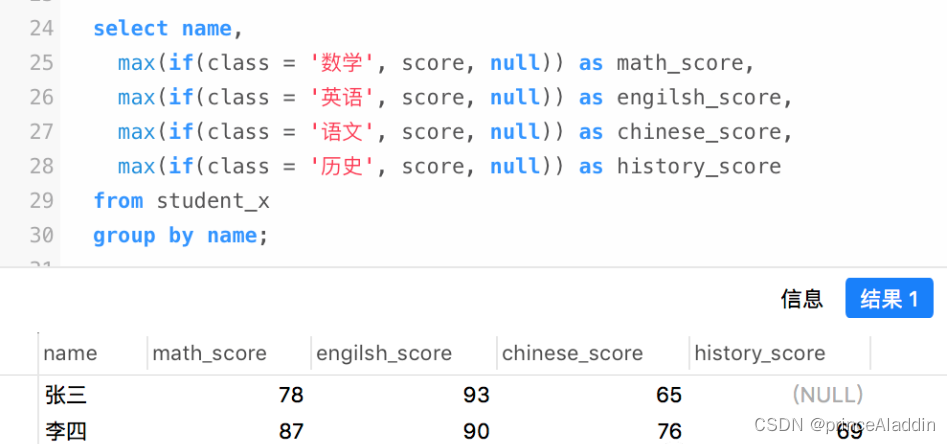Click the history_score alias in code

[699, 167]
